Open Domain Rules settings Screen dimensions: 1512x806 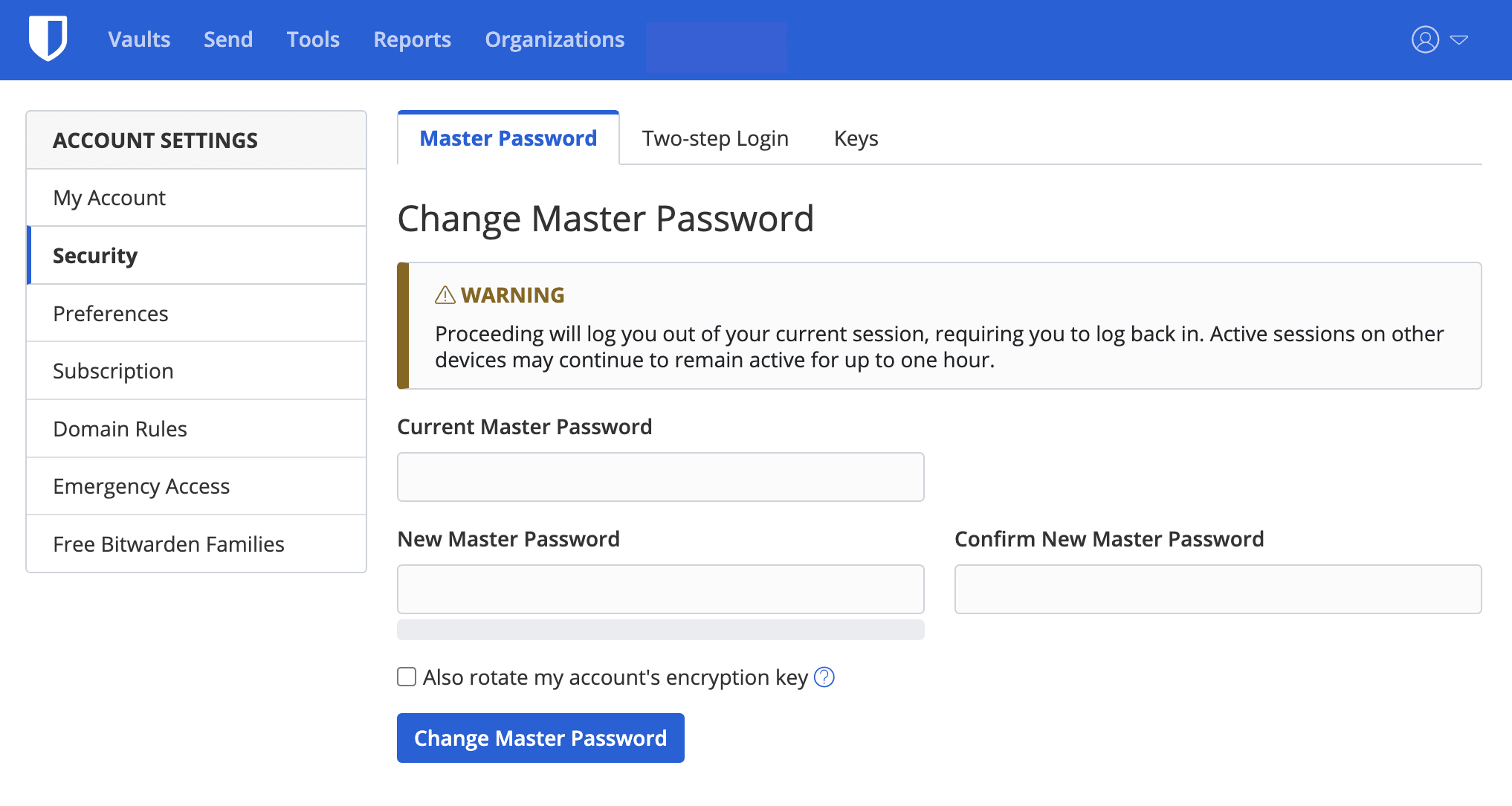tap(120, 428)
